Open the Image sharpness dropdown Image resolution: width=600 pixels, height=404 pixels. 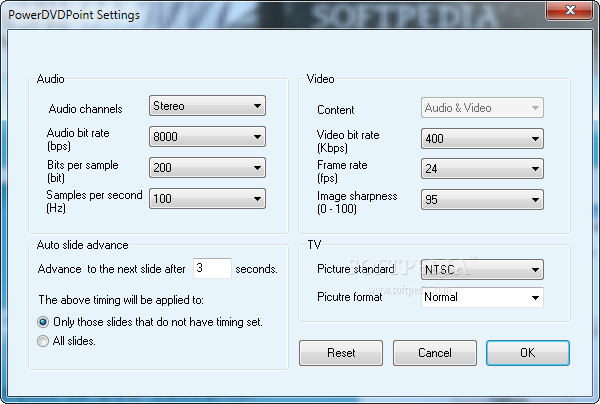(482, 199)
